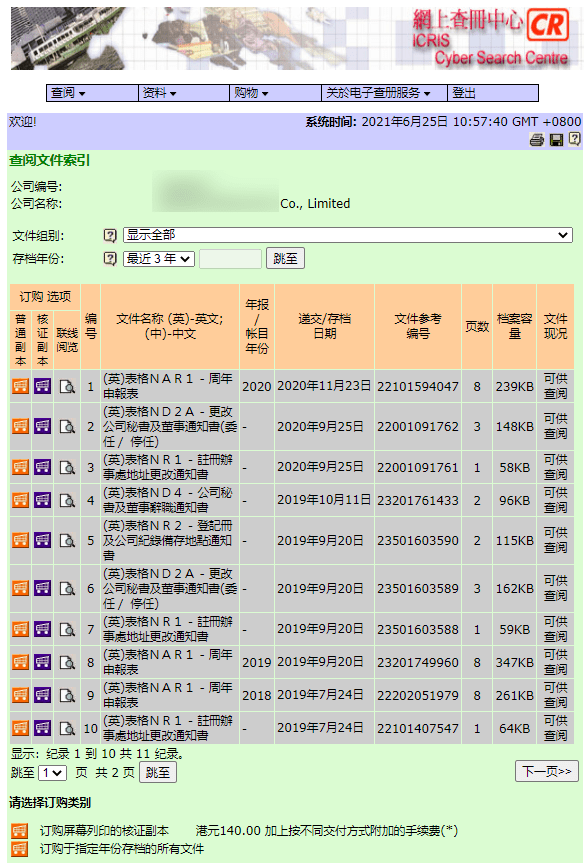Click reference number 22101594047

click(x=418, y=387)
